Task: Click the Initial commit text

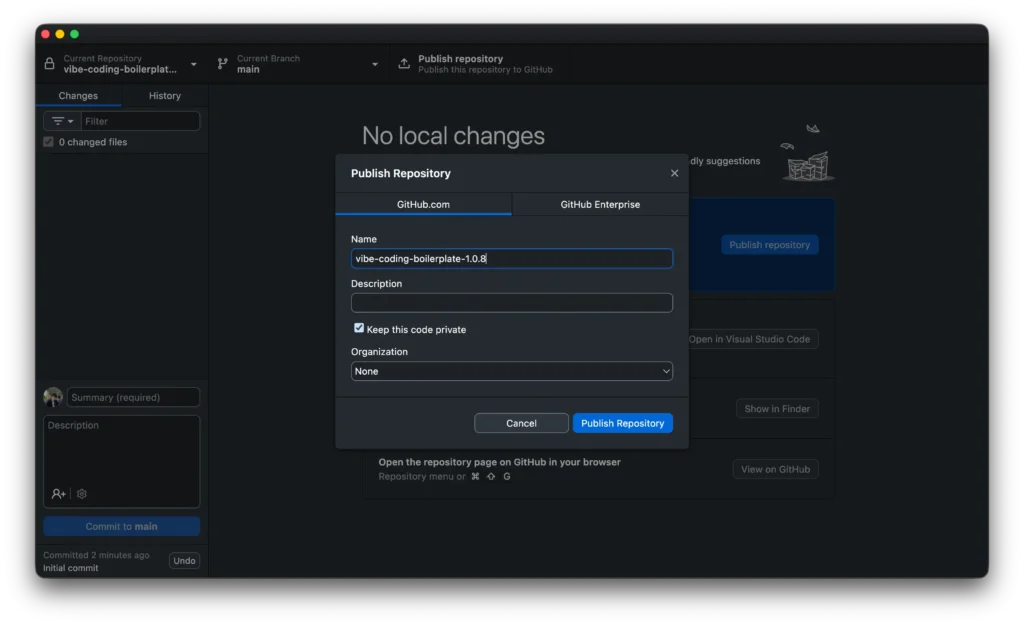Action: click(71, 568)
